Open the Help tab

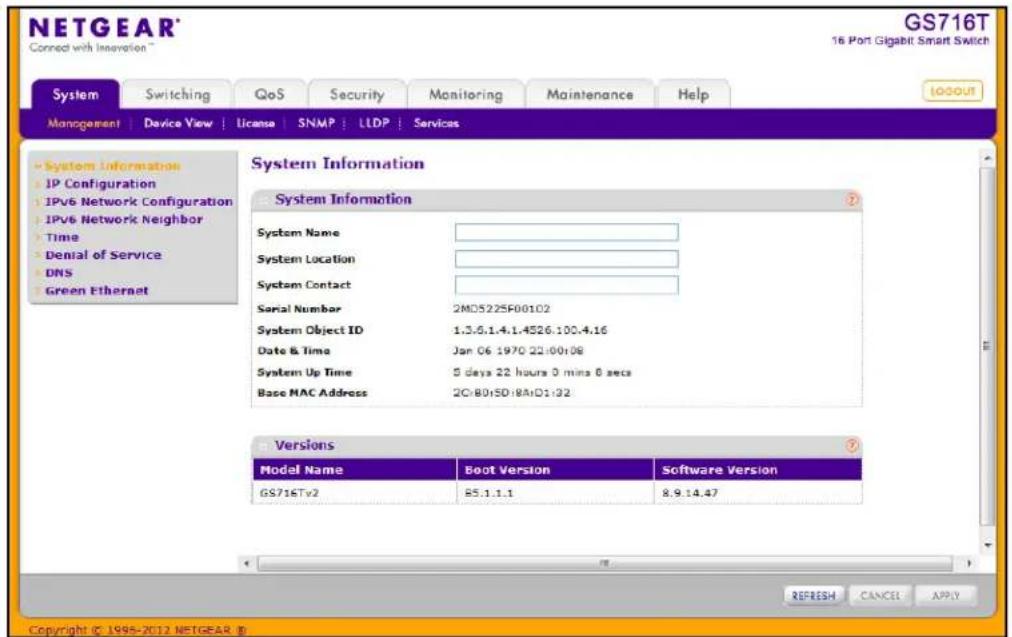693,94
